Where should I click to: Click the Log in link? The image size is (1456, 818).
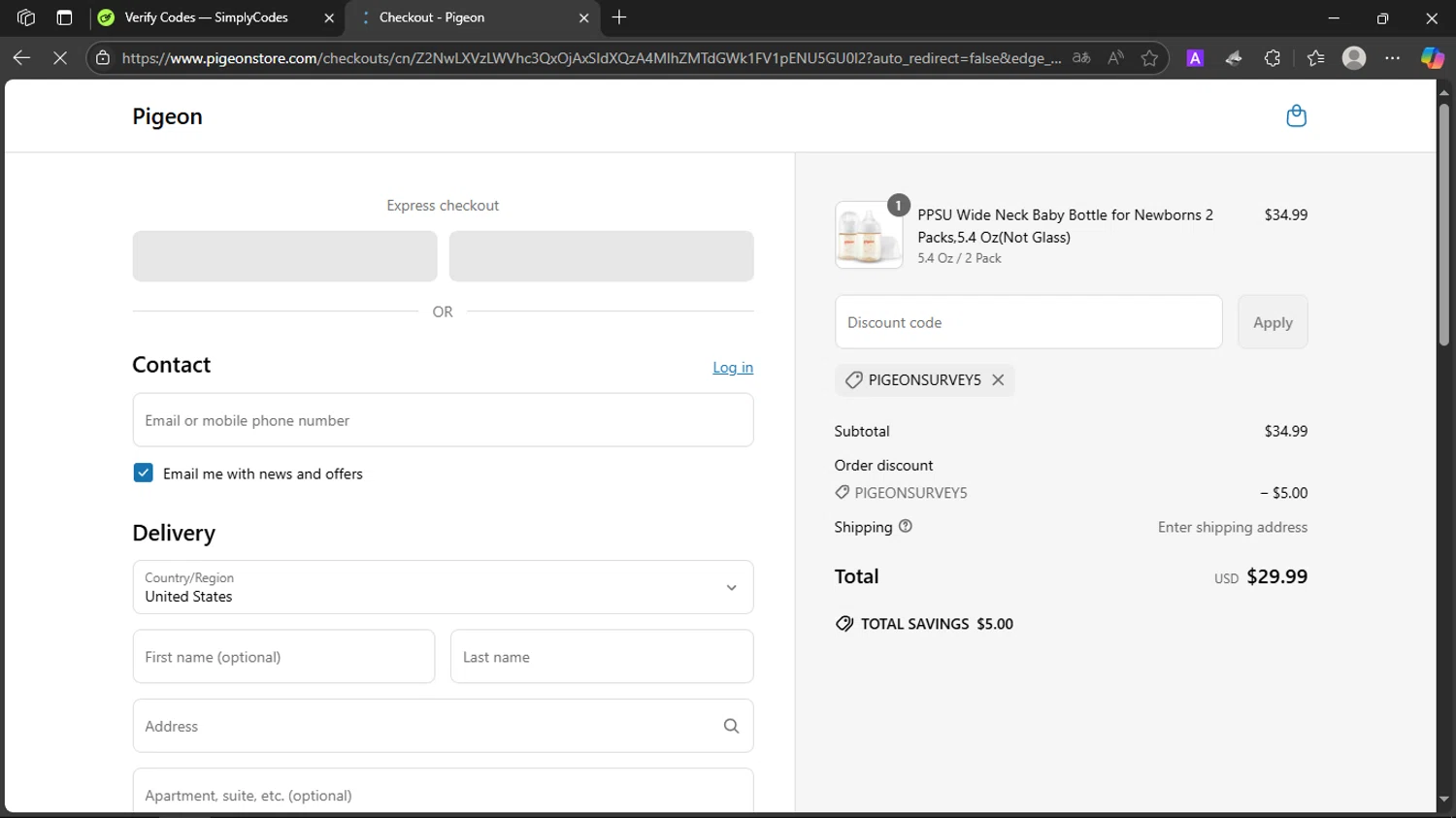(x=733, y=367)
